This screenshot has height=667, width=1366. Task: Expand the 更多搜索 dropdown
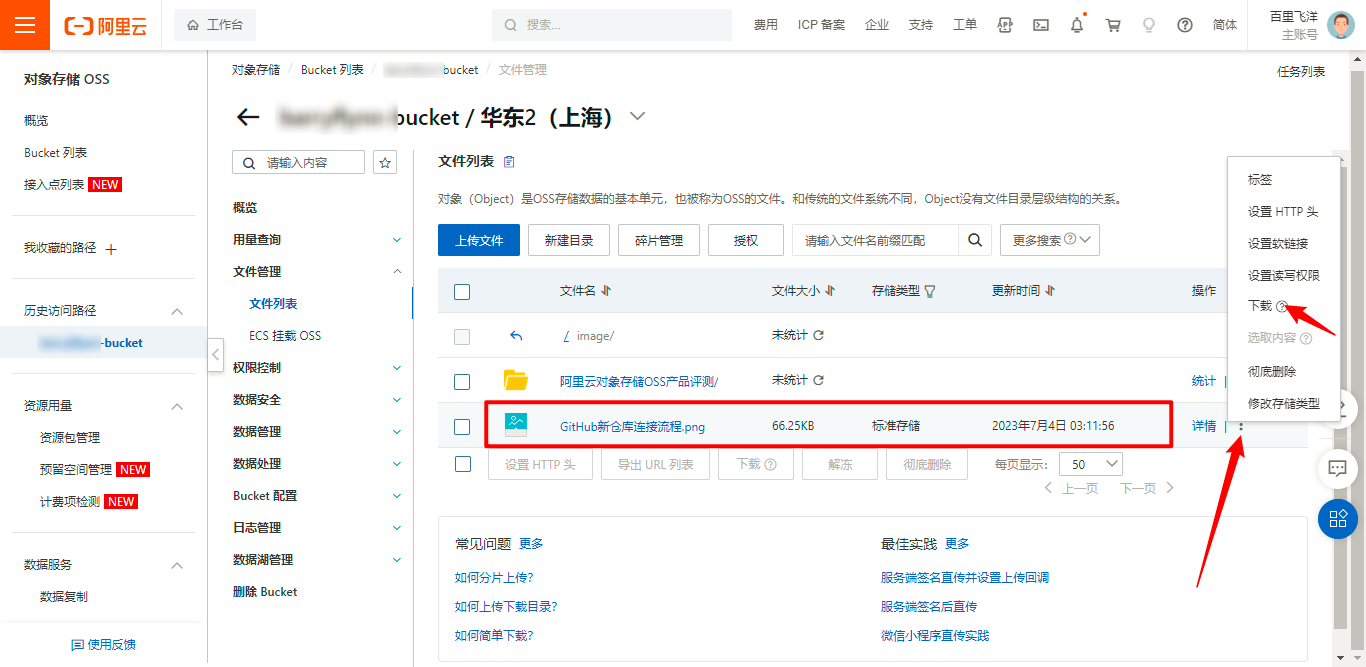coord(1049,240)
